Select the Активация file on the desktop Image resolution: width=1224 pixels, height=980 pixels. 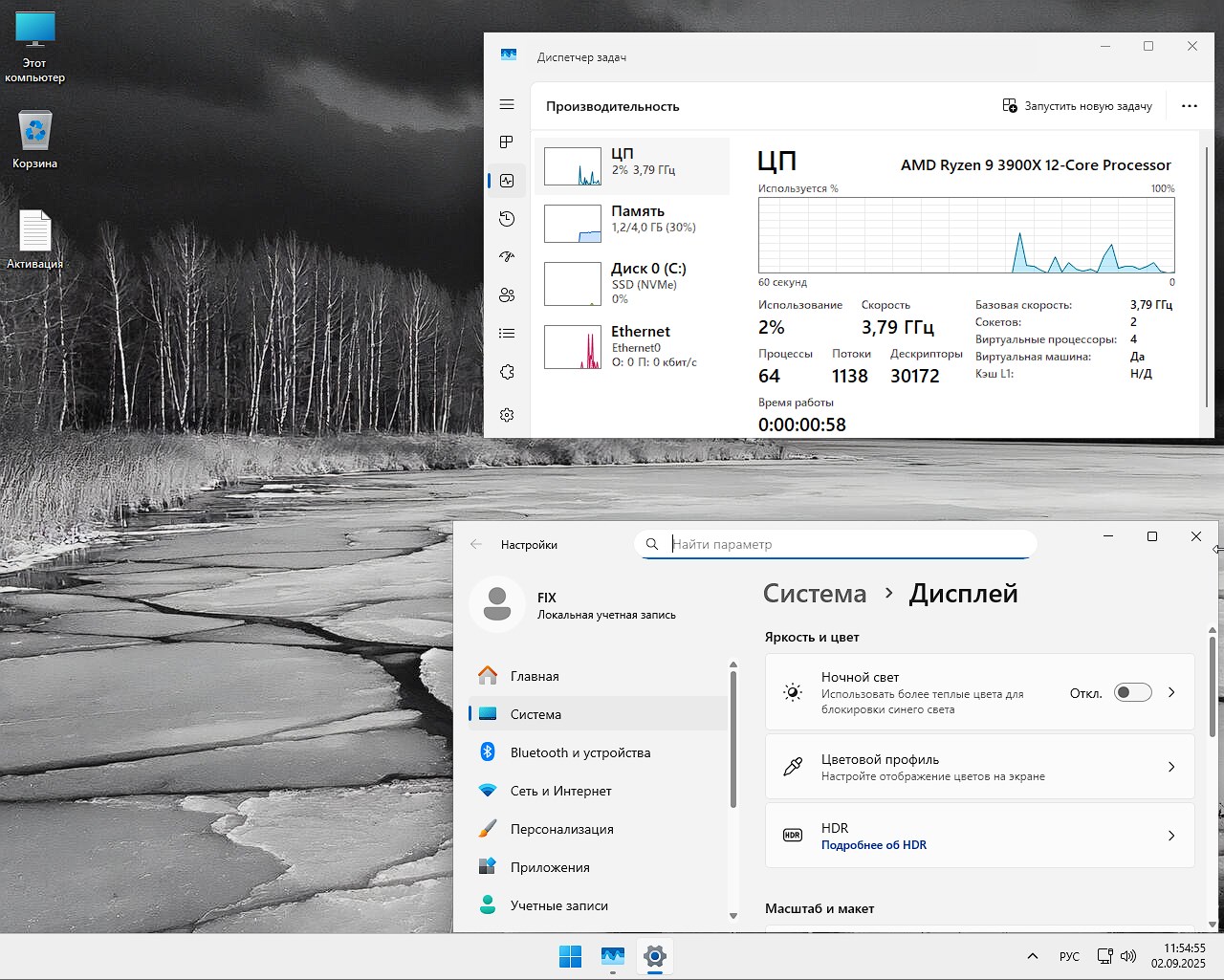(x=35, y=240)
